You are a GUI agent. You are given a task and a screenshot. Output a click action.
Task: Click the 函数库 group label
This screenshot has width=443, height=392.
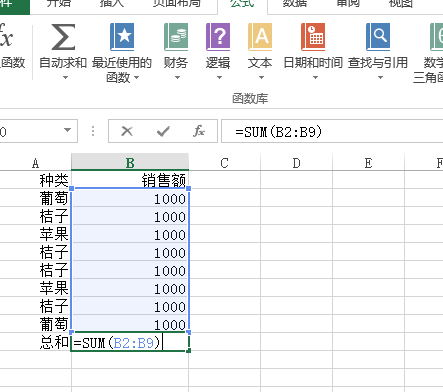click(x=250, y=98)
